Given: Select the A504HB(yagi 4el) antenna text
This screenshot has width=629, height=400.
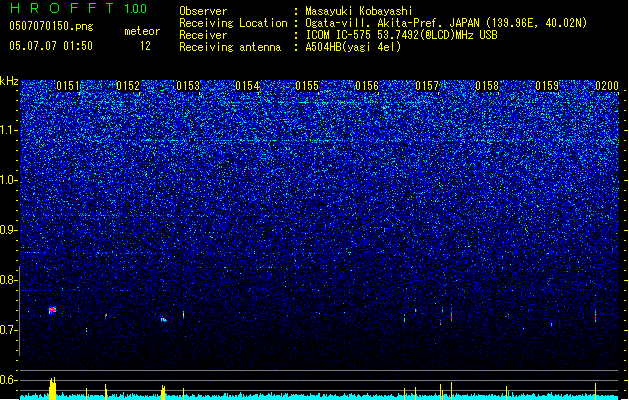Looking at the screenshot, I should point(353,47).
